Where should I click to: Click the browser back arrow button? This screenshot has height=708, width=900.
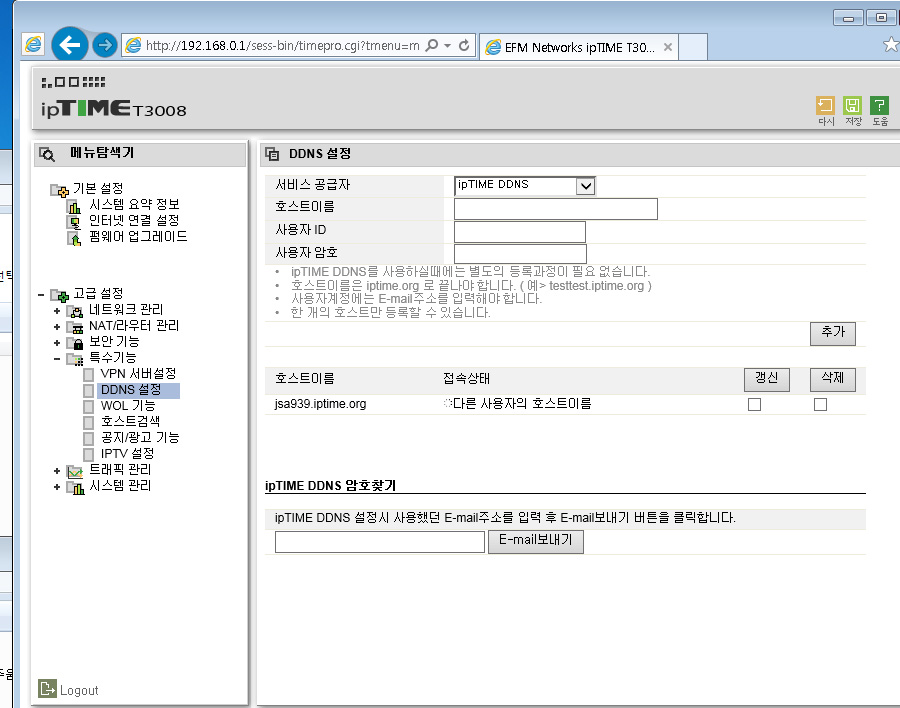[70, 44]
